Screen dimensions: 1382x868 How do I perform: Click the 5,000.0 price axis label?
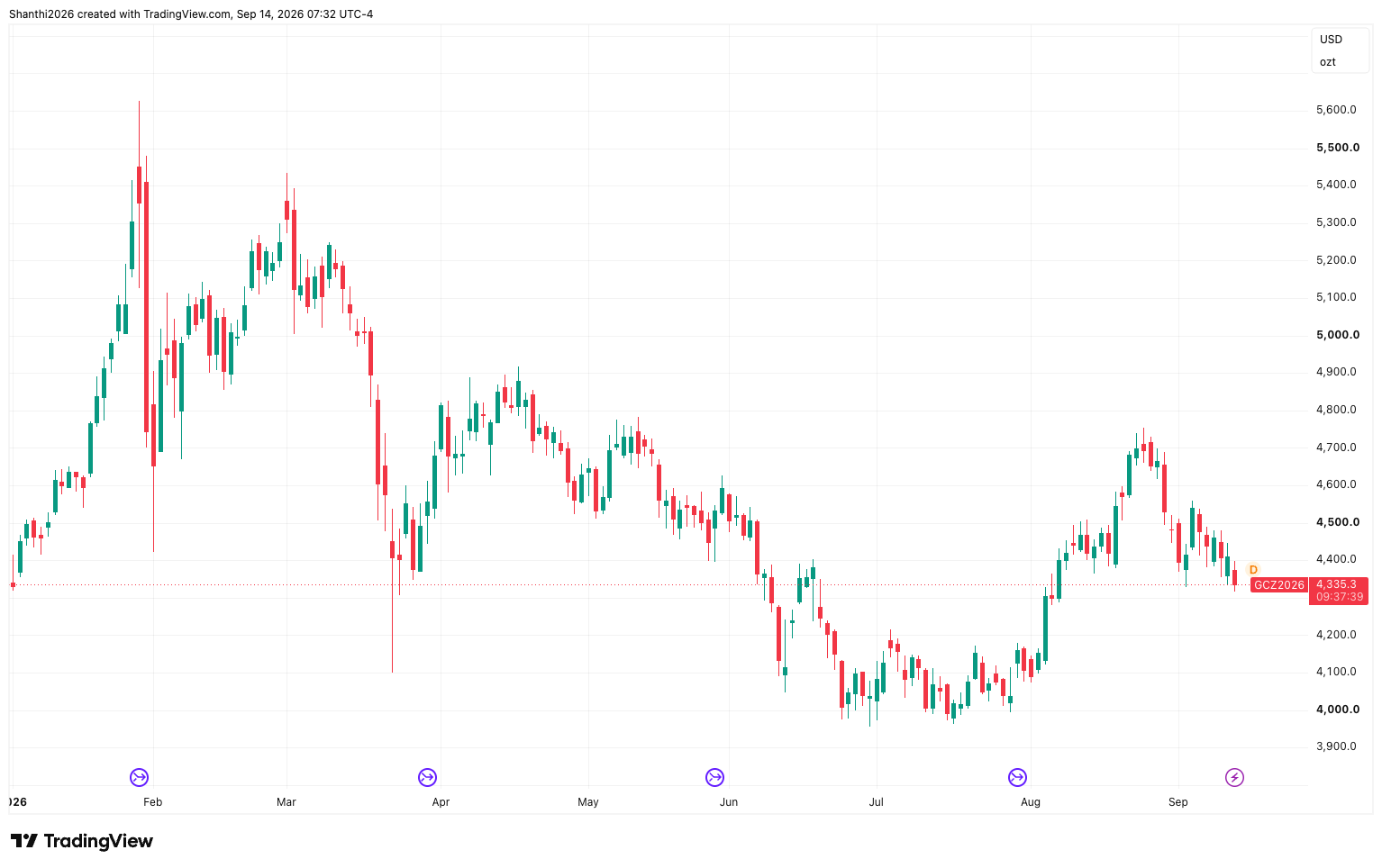(x=1338, y=335)
